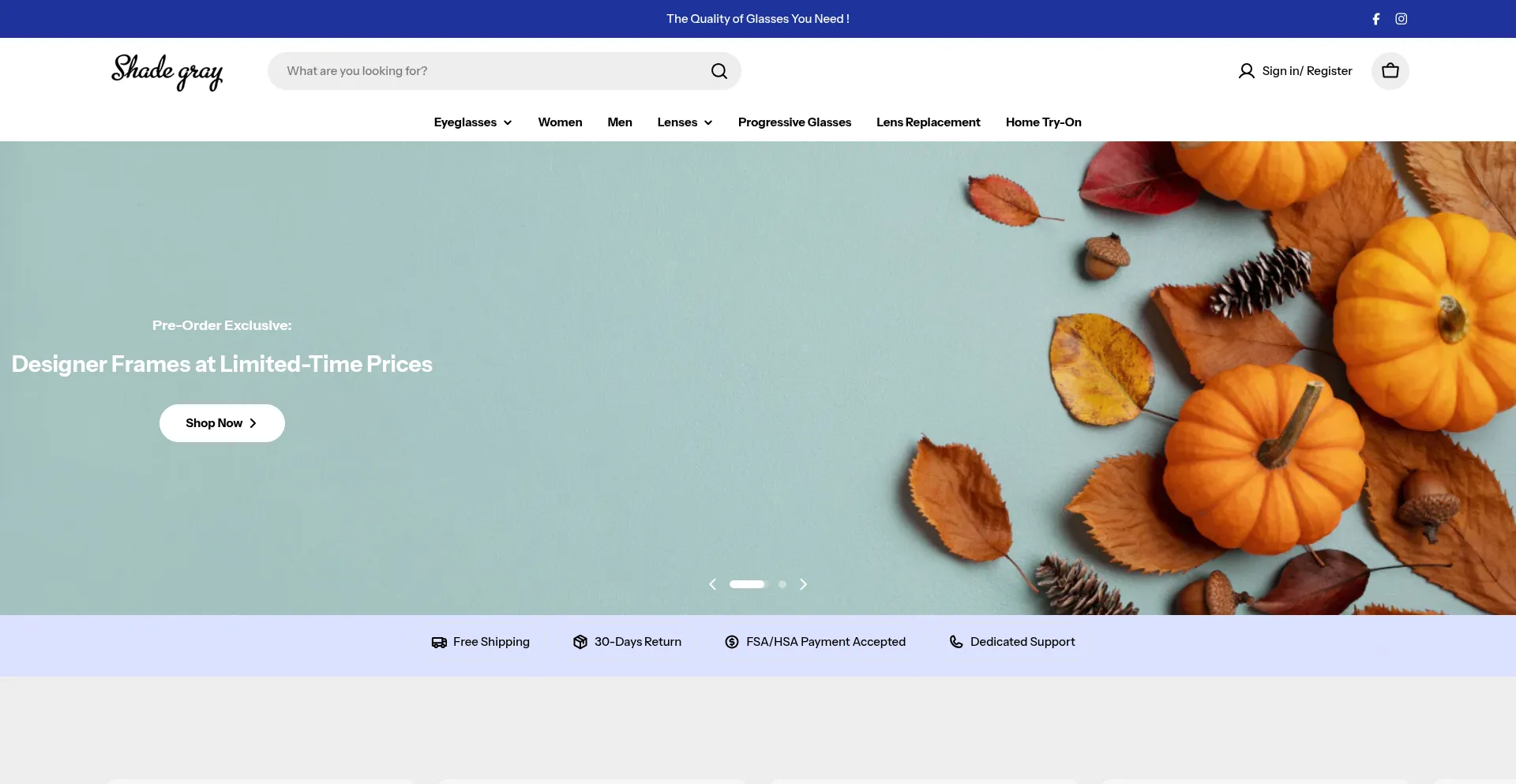Select the active first slide indicator
Image resolution: width=1516 pixels, height=784 pixels.
747,584
